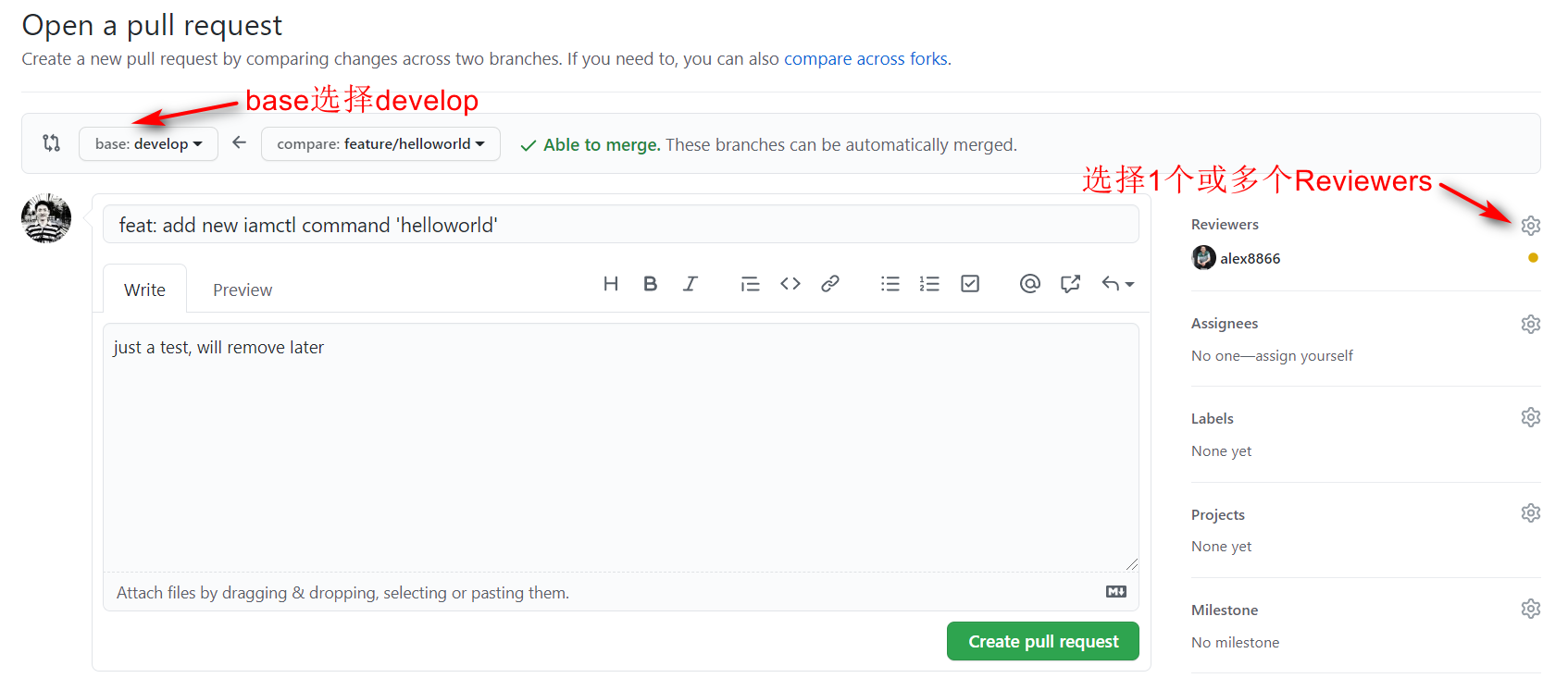
Task: Mention a user with the @ icon
Action: click(x=1029, y=284)
